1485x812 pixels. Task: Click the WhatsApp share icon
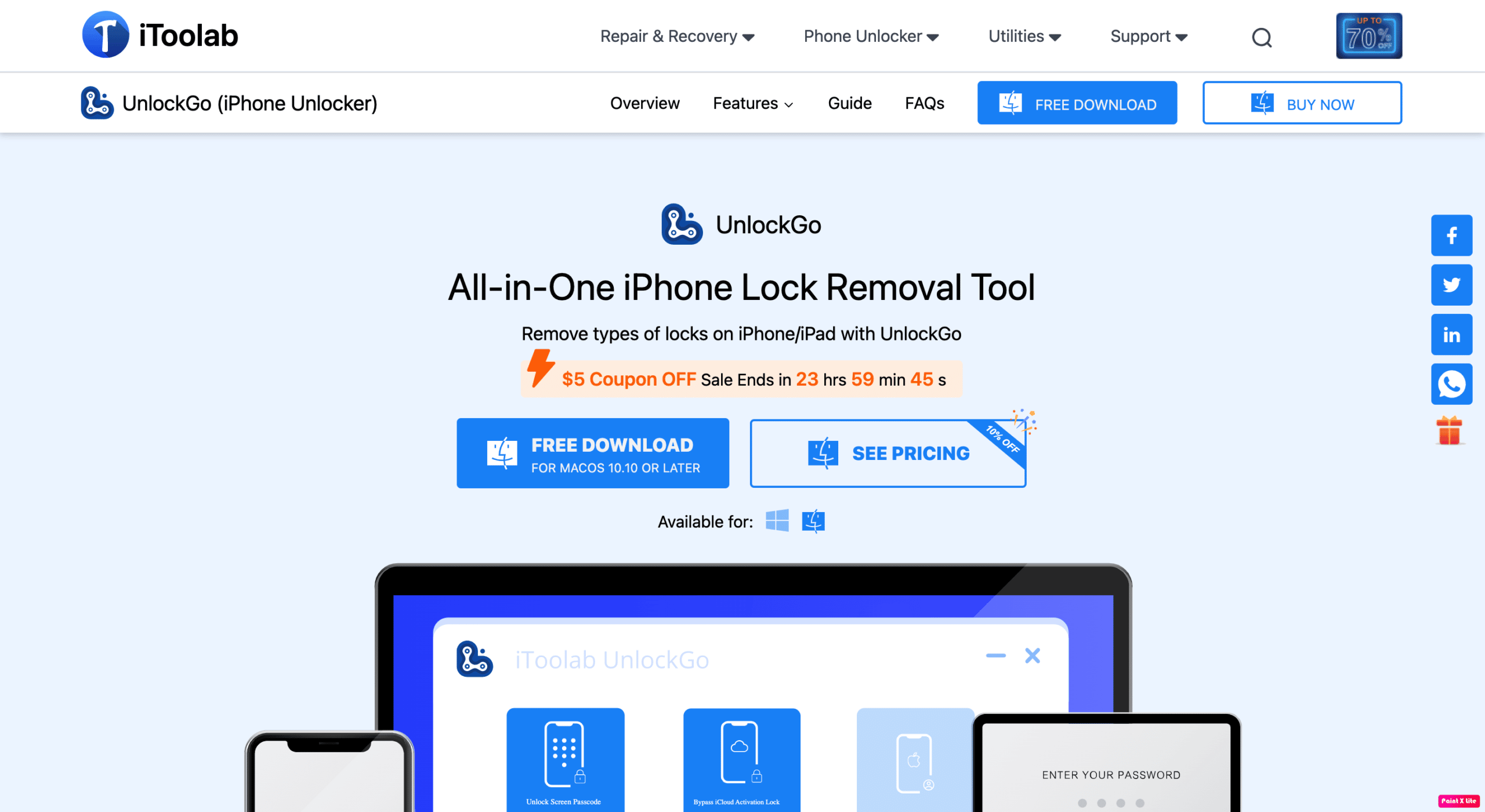click(1452, 383)
